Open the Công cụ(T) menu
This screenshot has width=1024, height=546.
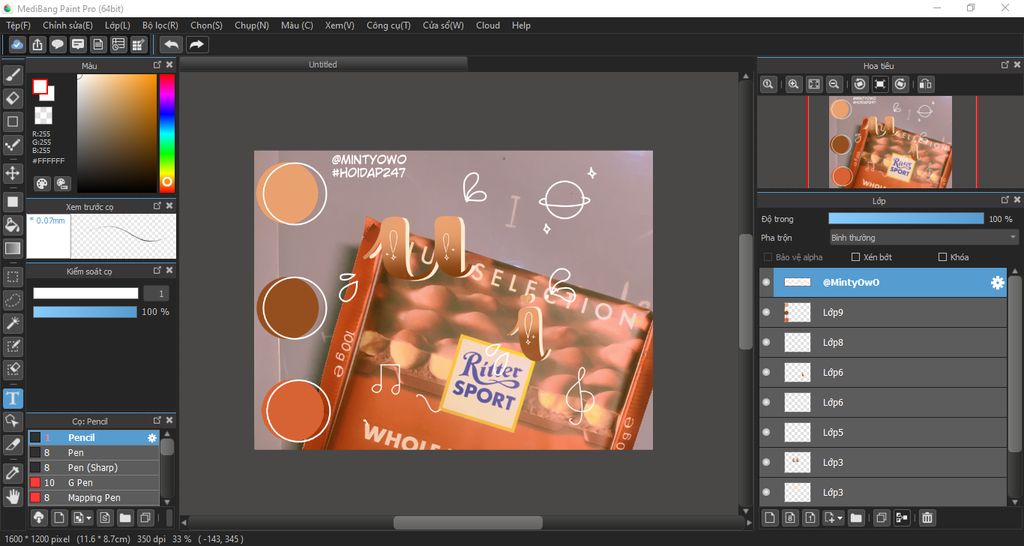tap(389, 25)
